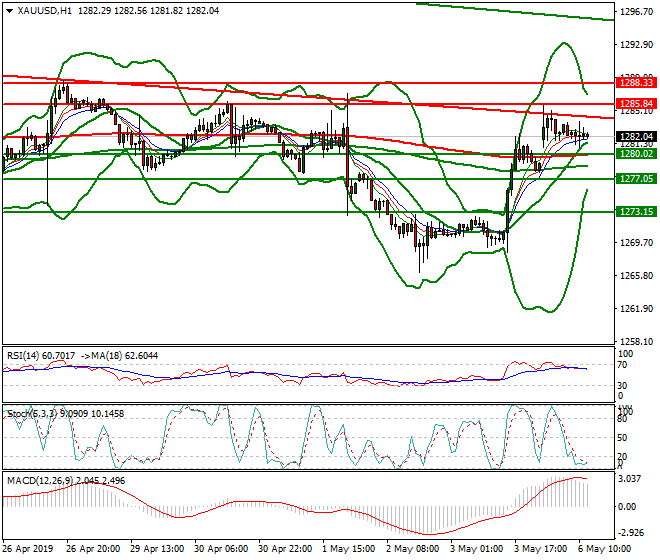Image resolution: width=660 pixels, height=560 pixels.
Task: Click the 1269.70 price scale value
Action: click(x=636, y=243)
